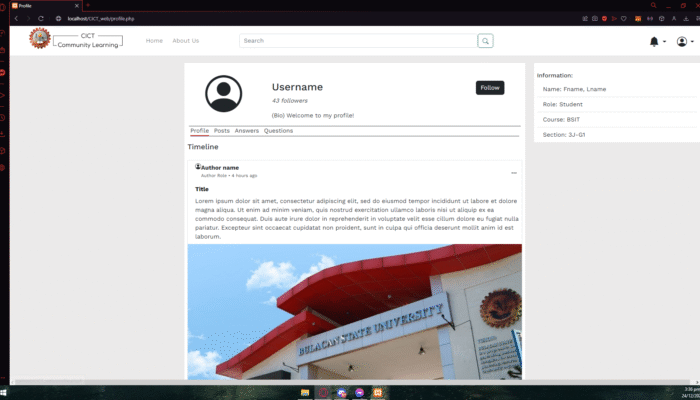This screenshot has width=700, height=400.
Task: Click the site info globe icon
Action: click(58, 19)
